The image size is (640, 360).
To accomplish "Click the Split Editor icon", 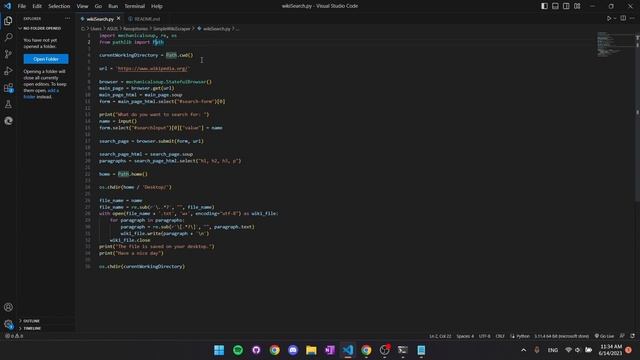I will click(x=623, y=18).
